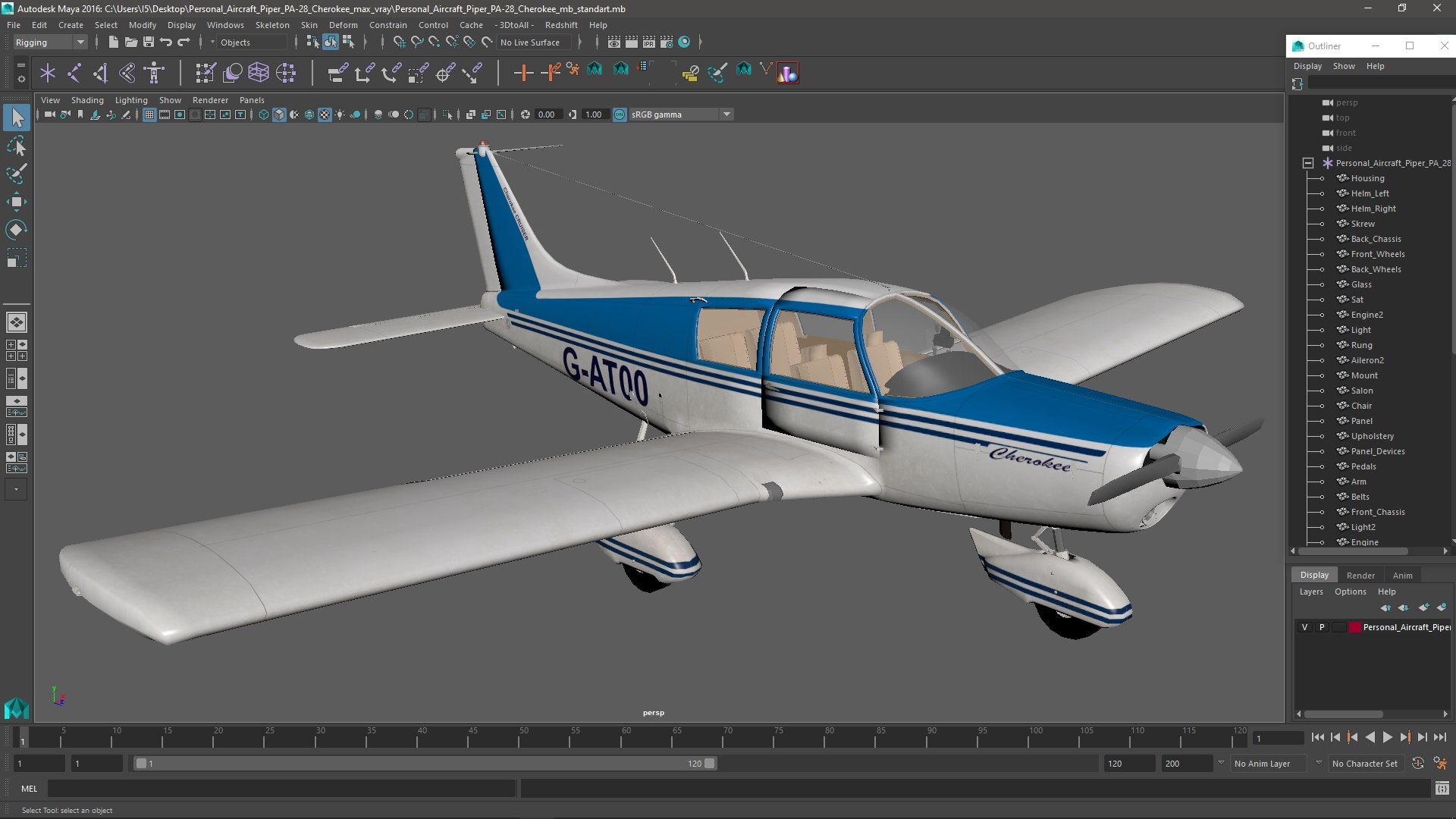Activate the Move tool
Image resolution: width=1456 pixels, height=819 pixels.
(x=17, y=202)
